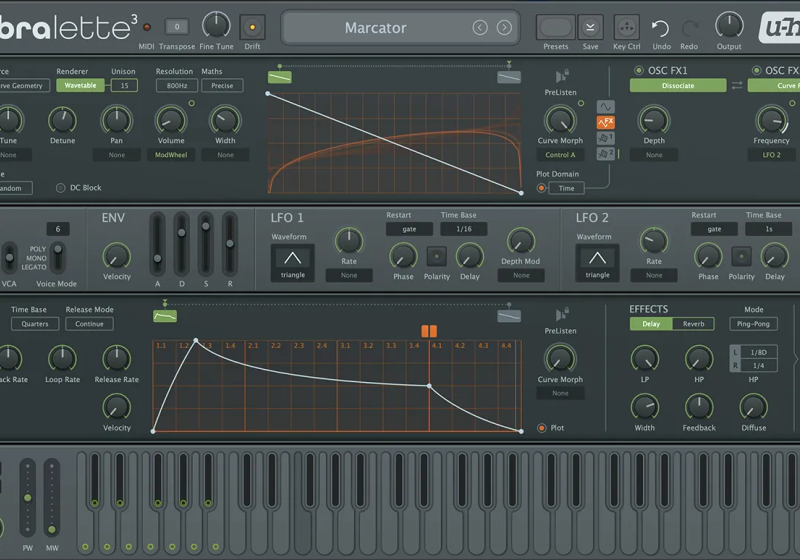
Task: Click the Save preset icon
Action: (591, 27)
